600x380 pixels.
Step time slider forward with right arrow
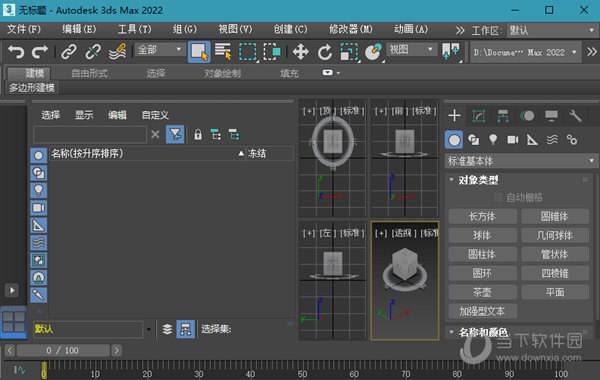[116, 350]
